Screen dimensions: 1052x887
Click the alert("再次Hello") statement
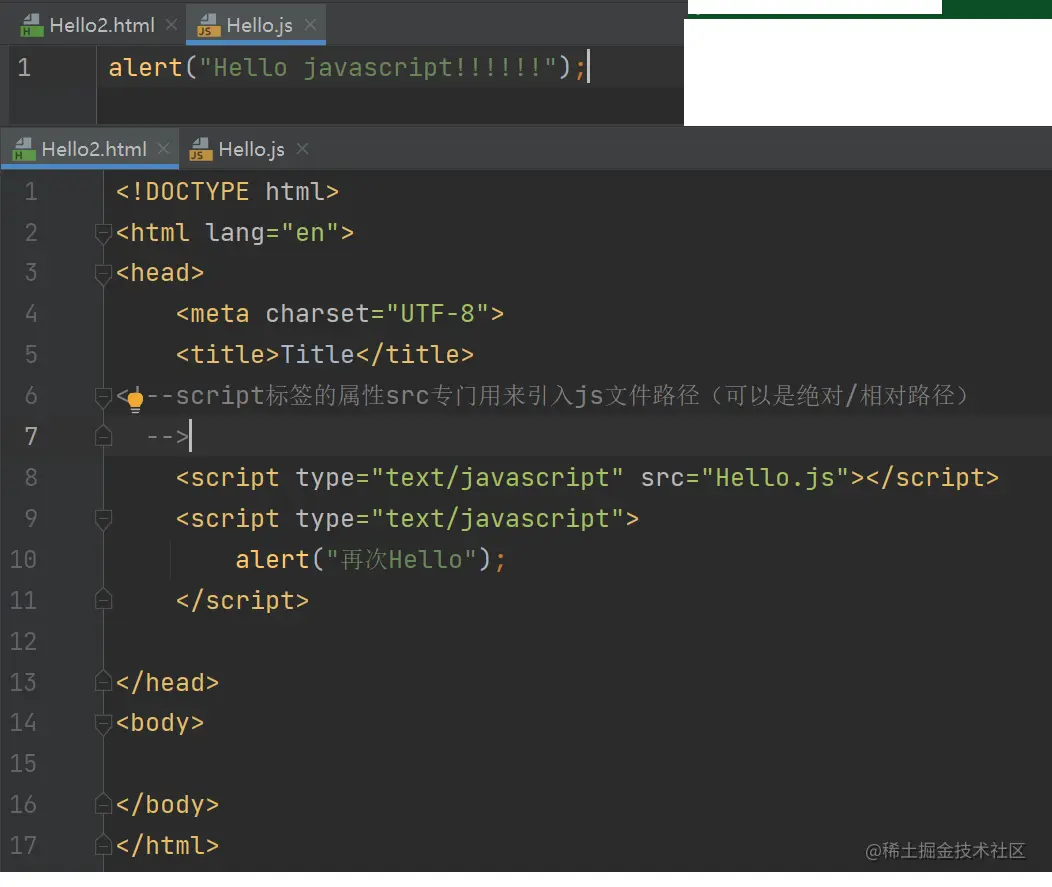click(x=370, y=560)
